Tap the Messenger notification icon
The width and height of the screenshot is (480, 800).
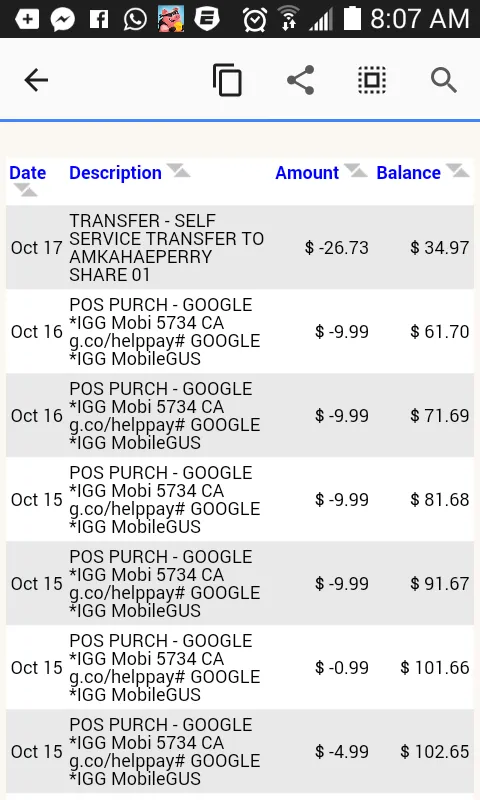point(63,19)
